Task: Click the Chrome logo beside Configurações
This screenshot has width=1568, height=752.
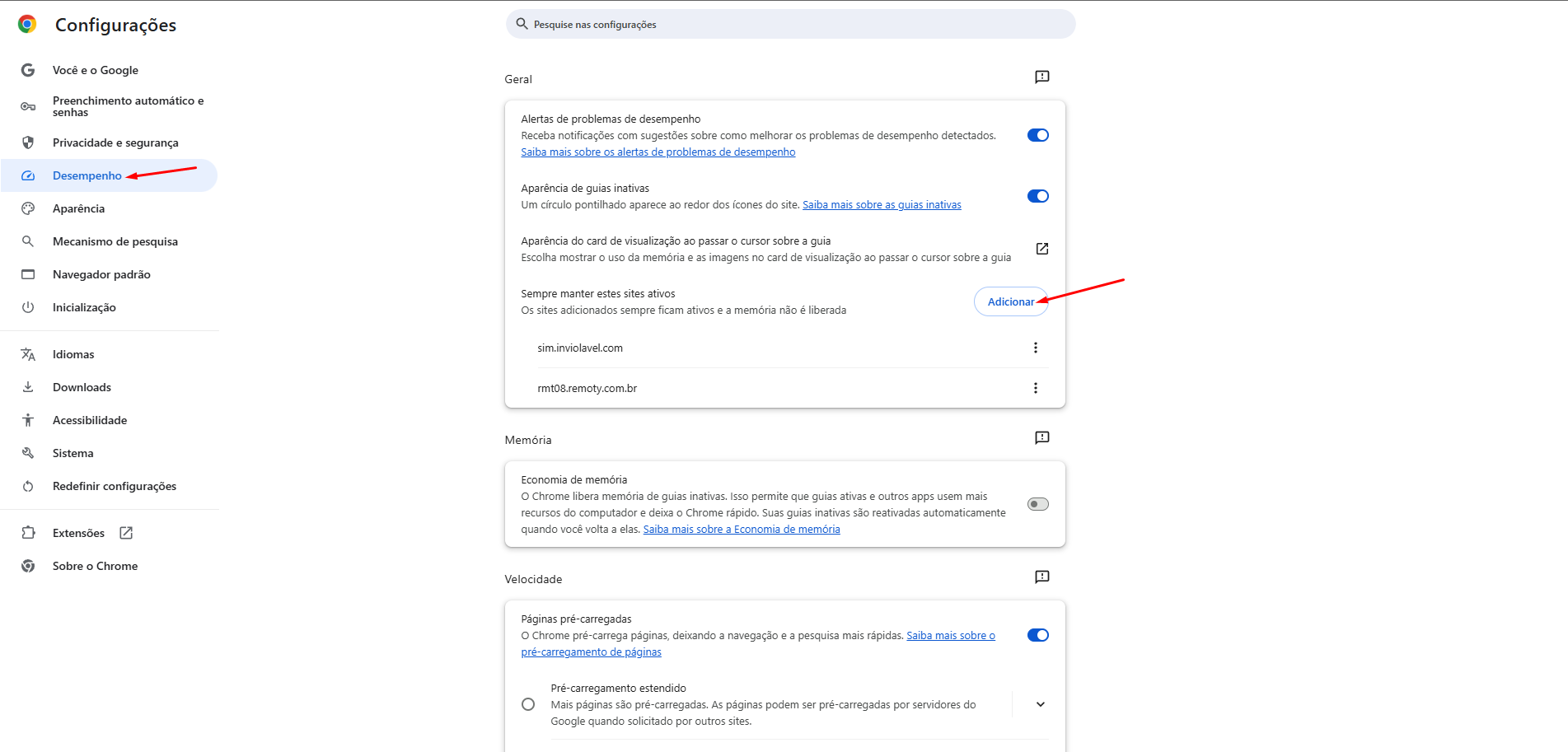Action: pyautogui.click(x=27, y=25)
